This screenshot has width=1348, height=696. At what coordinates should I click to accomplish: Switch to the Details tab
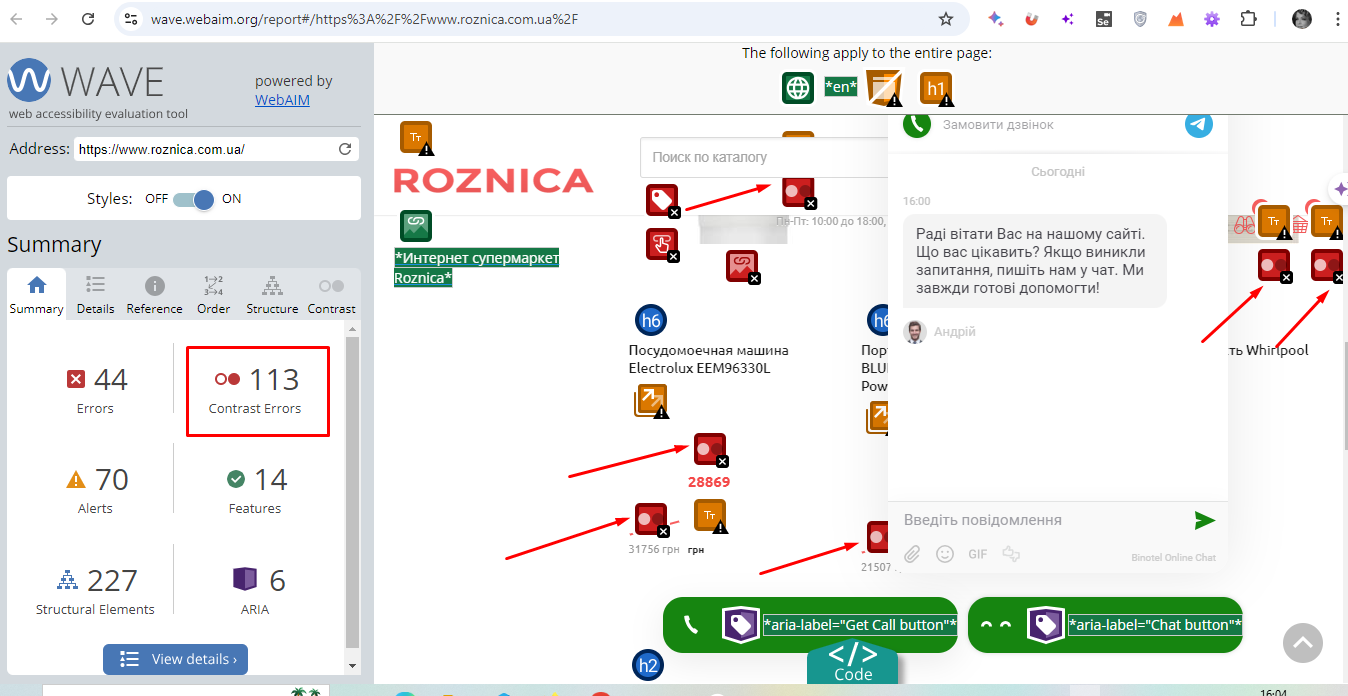[96, 296]
